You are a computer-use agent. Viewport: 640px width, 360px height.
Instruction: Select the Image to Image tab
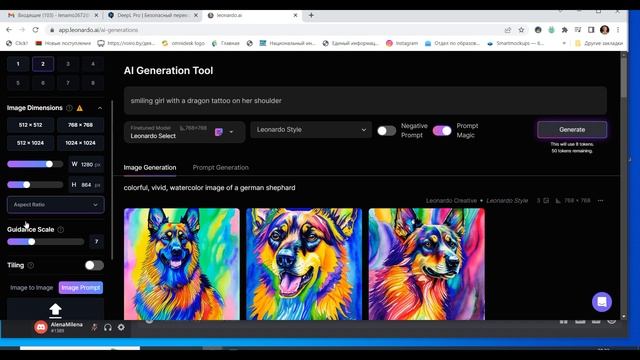(x=31, y=287)
